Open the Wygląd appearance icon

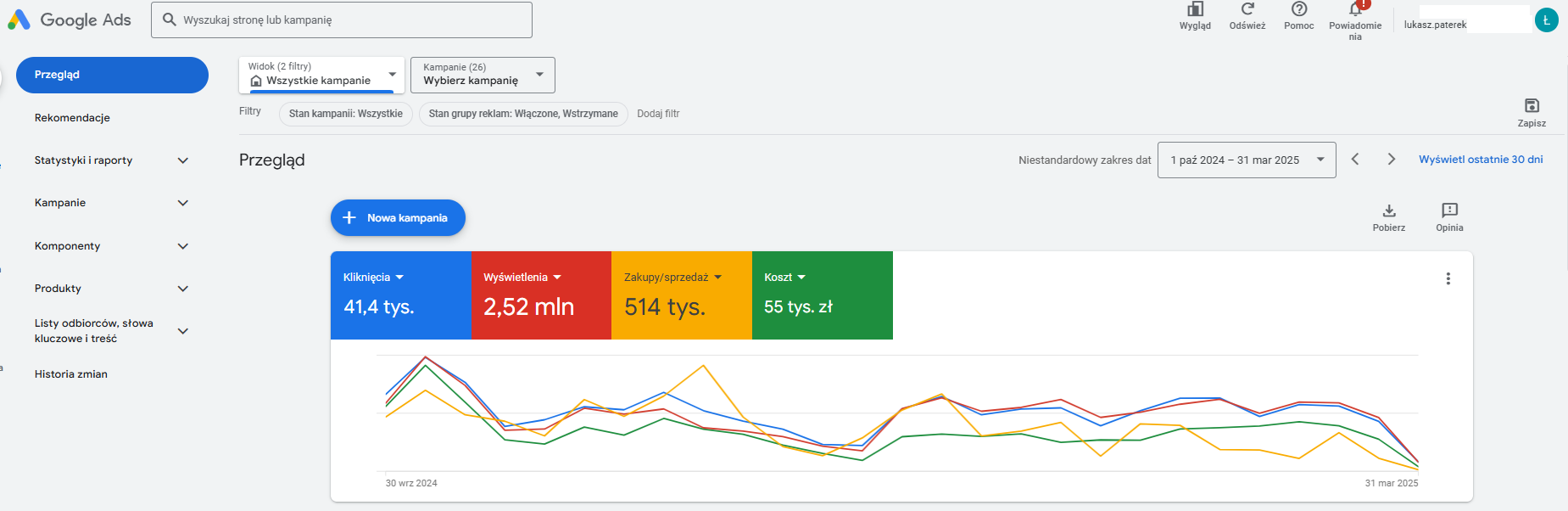pyautogui.click(x=1195, y=10)
